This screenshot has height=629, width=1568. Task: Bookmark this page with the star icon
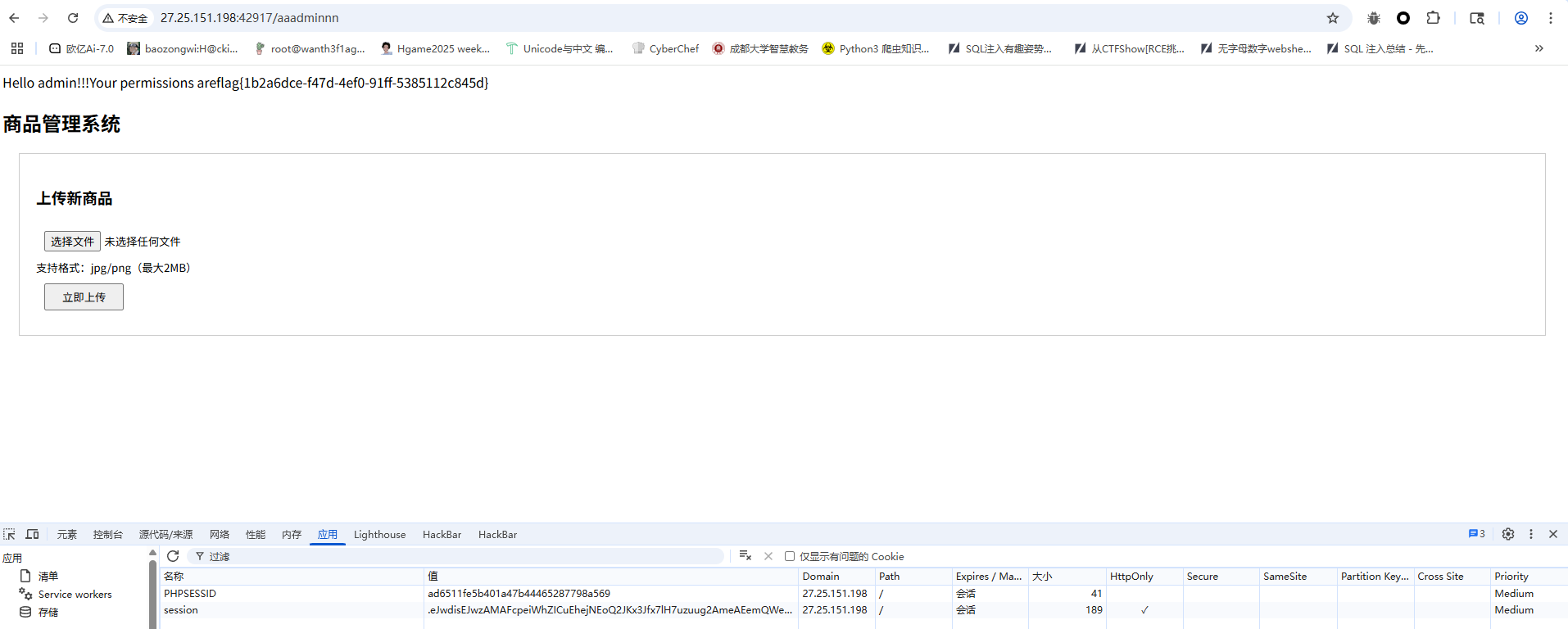point(1333,18)
